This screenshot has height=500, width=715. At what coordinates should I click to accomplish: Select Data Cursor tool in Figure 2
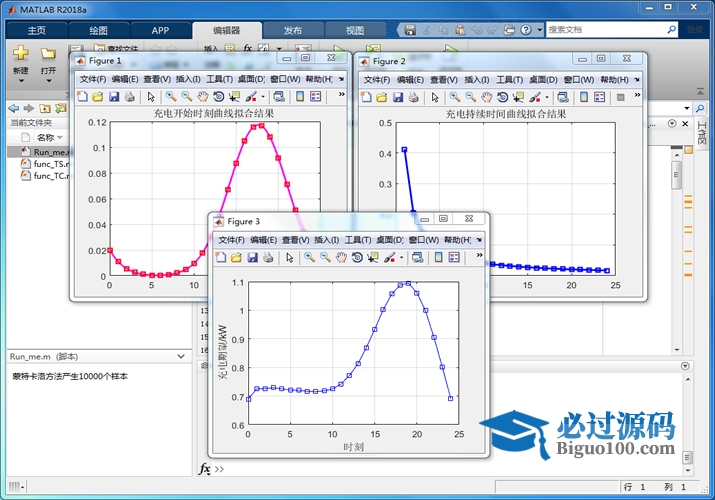[x=518, y=97]
